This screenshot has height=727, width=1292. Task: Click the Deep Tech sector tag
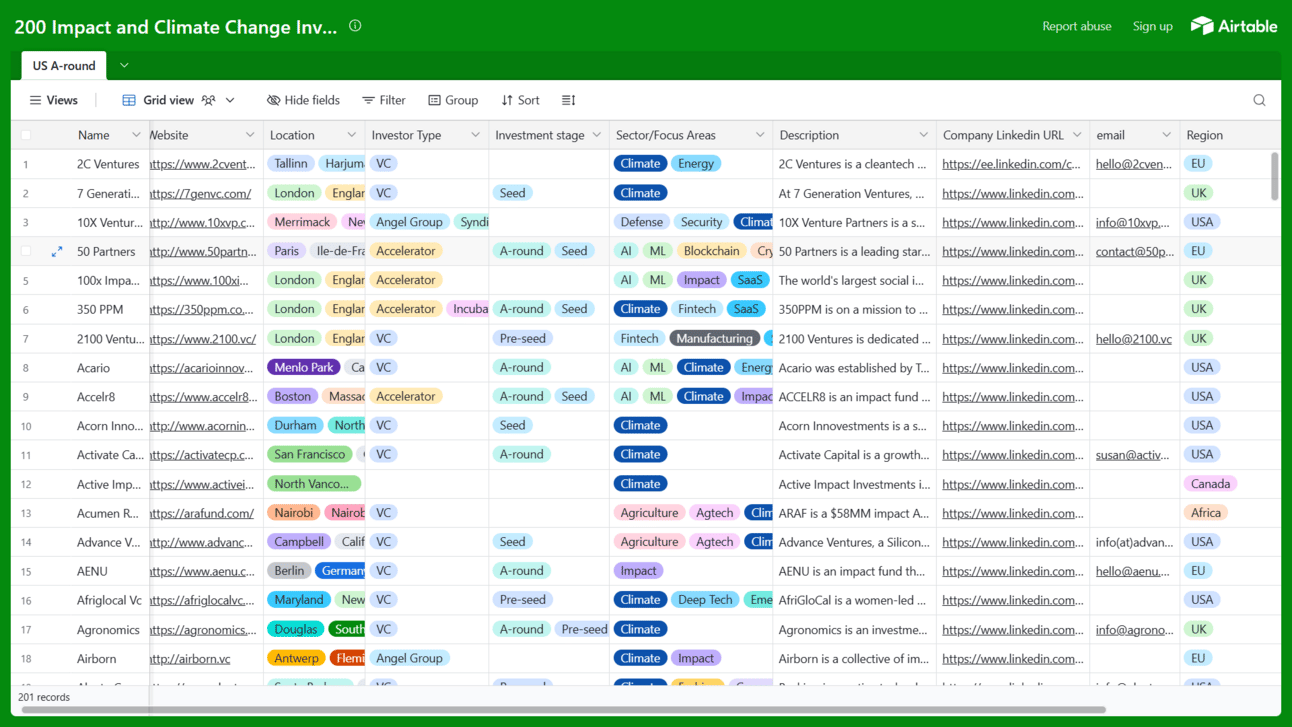[705, 600]
